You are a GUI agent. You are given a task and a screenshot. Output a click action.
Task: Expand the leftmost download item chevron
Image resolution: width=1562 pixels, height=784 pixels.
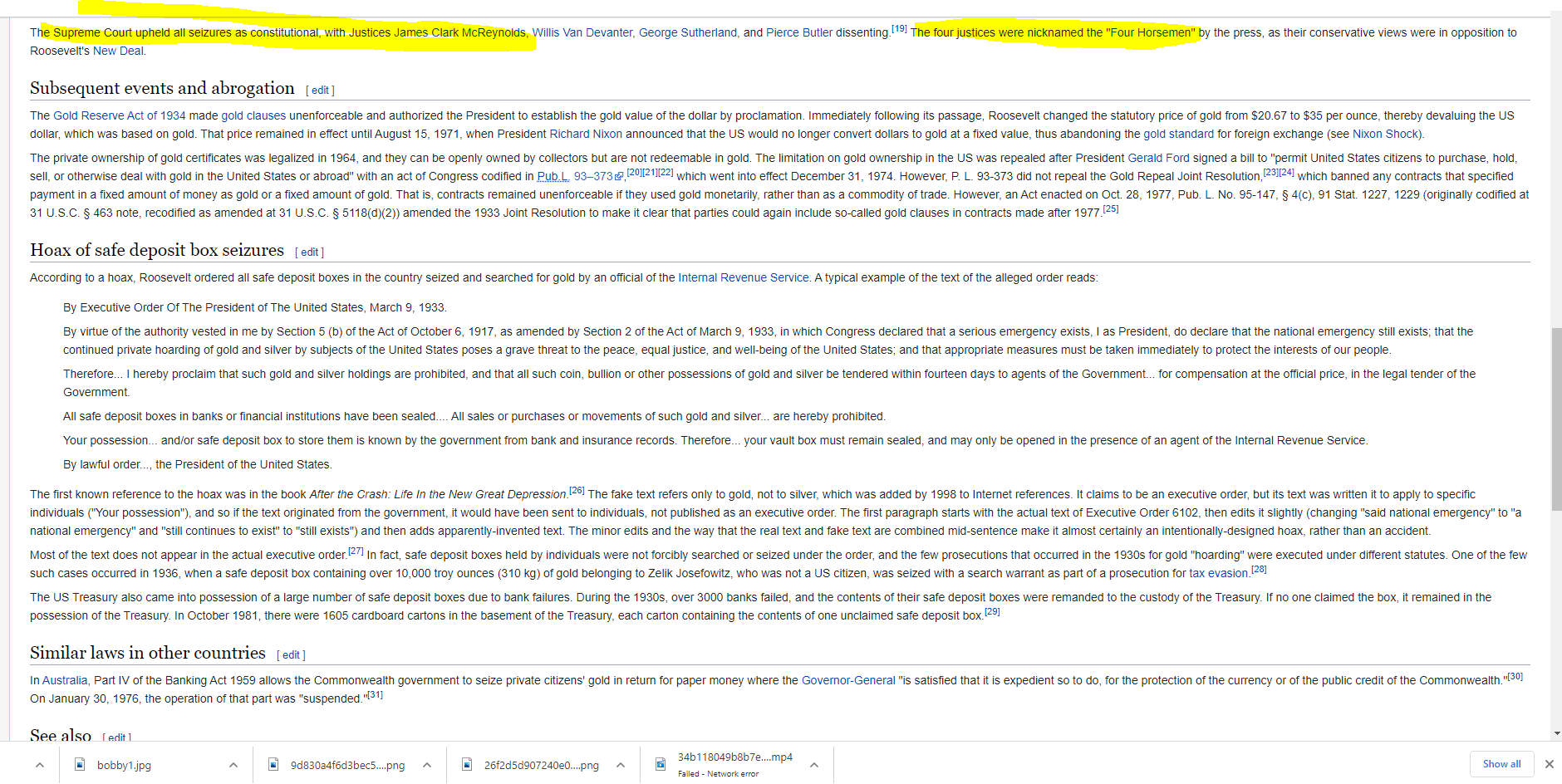click(40, 765)
